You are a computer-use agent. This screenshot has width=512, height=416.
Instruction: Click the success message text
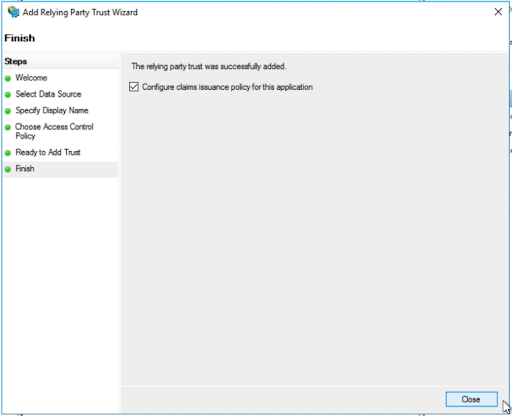coord(209,66)
